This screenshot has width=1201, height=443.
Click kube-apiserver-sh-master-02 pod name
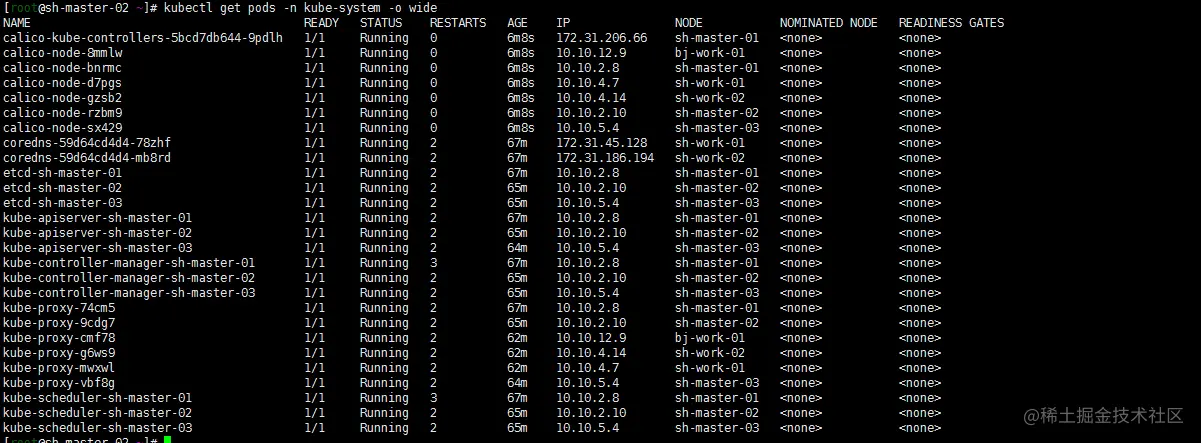tap(98, 233)
